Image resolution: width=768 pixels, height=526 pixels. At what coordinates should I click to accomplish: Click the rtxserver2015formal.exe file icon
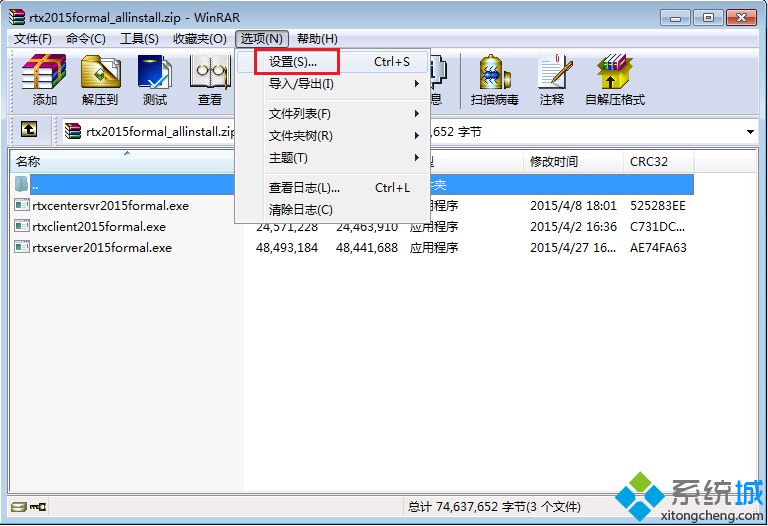point(22,247)
